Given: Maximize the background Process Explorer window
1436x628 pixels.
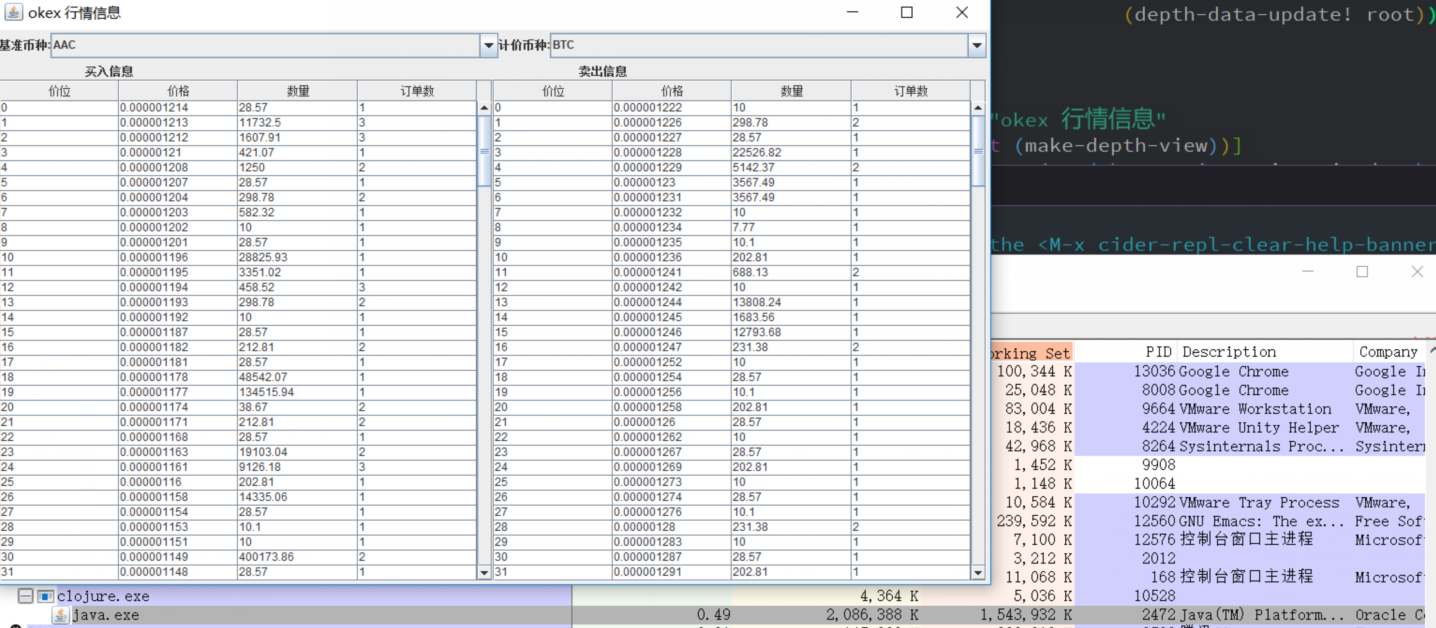Looking at the screenshot, I should tap(1362, 272).
